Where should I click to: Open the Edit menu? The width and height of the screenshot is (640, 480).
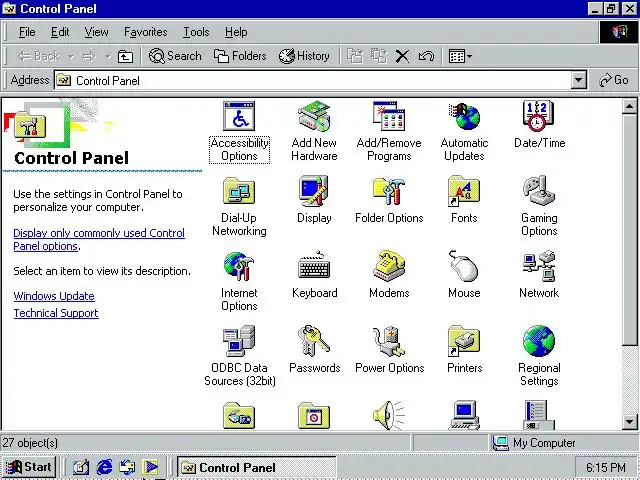(x=60, y=32)
